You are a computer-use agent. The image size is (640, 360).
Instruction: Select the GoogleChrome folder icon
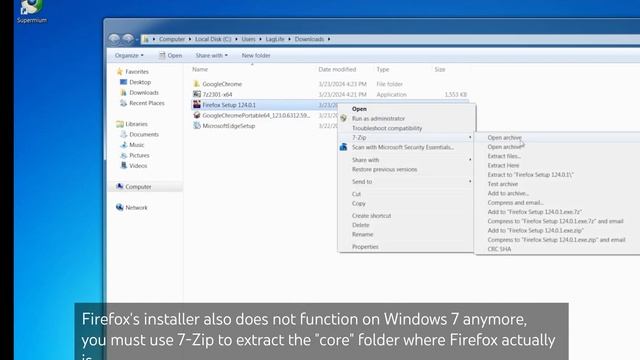click(x=196, y=84)
